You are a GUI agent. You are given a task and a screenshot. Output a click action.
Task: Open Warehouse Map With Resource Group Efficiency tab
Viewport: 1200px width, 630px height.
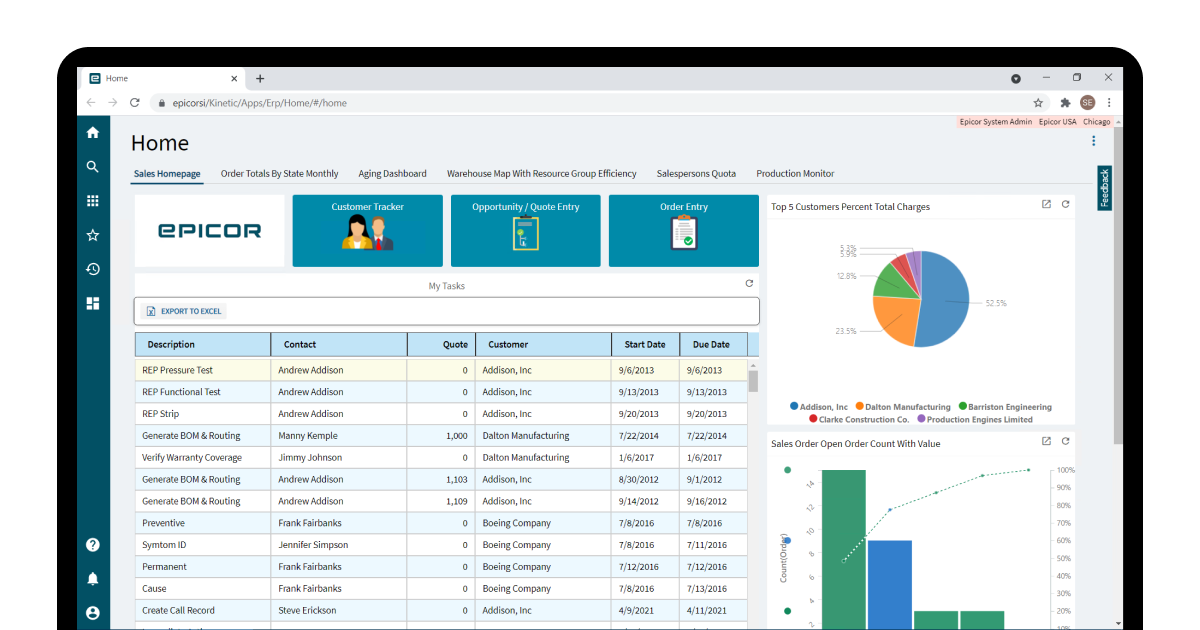coord(542,174)
